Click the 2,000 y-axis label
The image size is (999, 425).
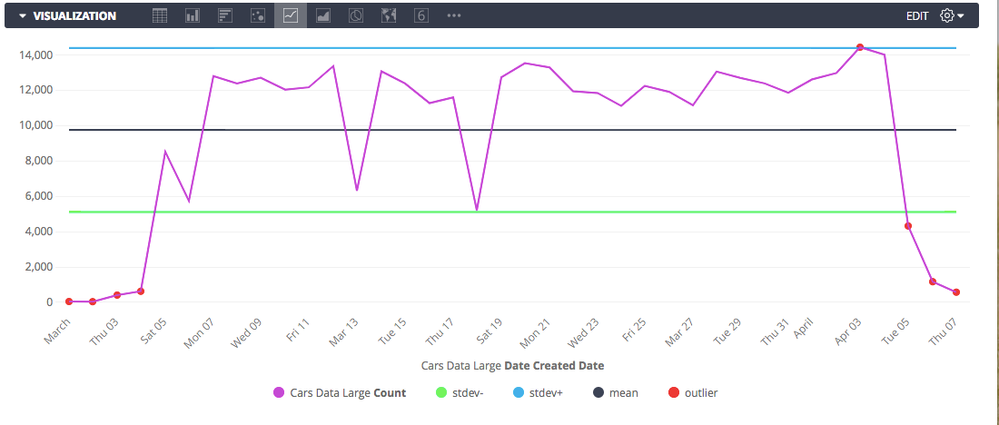click(x=38, y=267)
